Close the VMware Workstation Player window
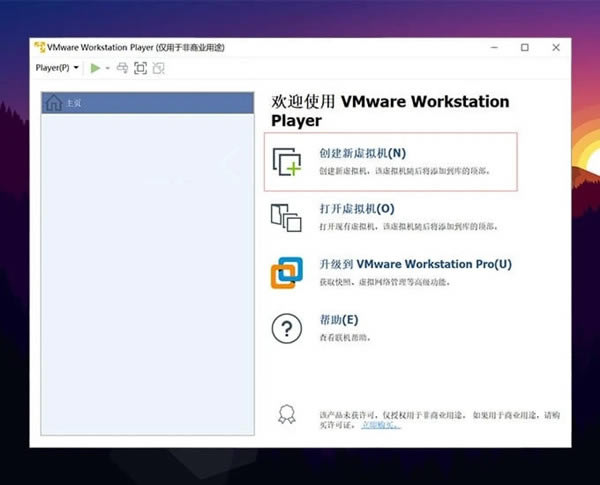The image size is (600, 485). click(x=556, y=47)
